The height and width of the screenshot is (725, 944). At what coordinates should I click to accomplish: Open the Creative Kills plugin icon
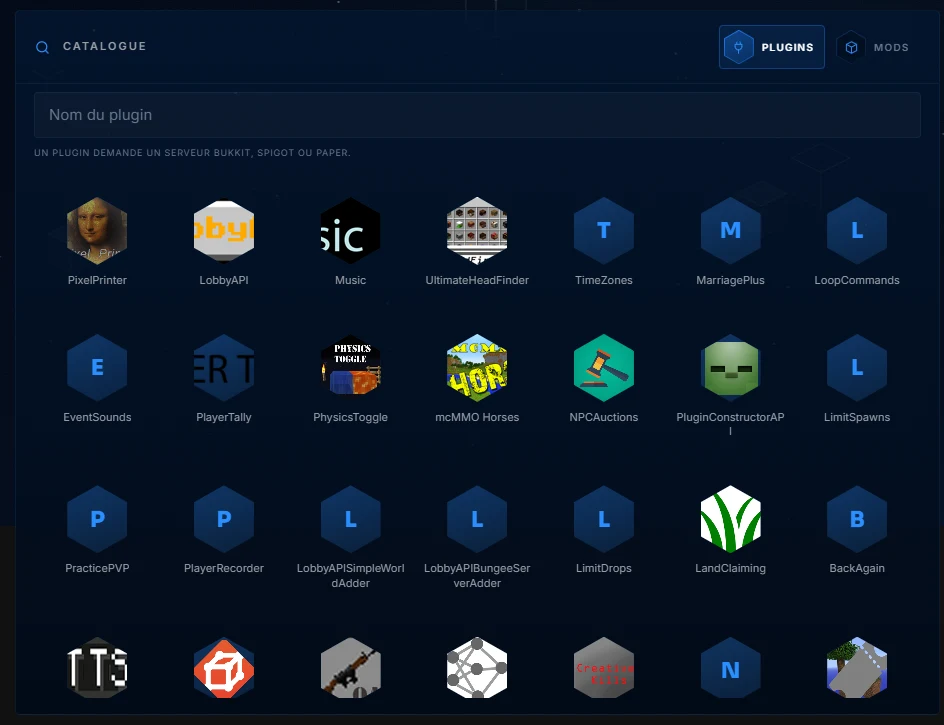coord(604,668)
